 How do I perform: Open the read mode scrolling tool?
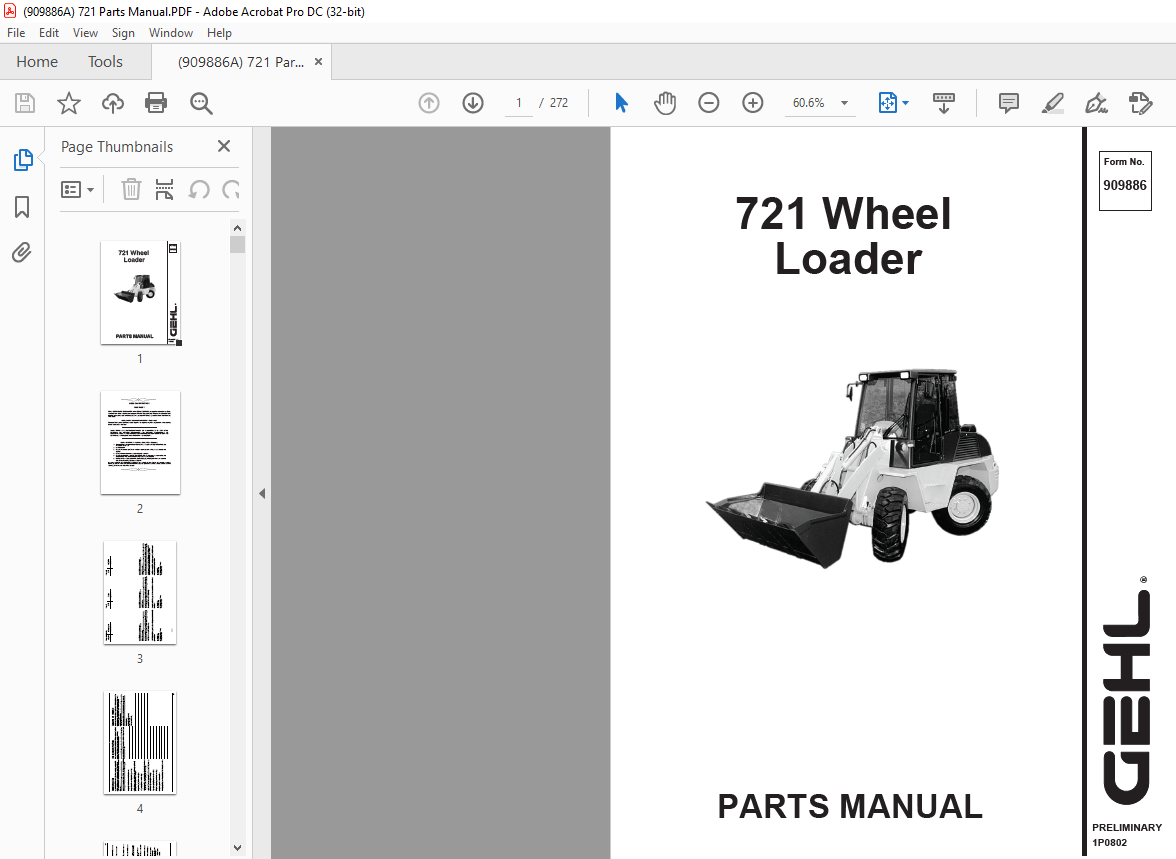(x=944, y=103)
